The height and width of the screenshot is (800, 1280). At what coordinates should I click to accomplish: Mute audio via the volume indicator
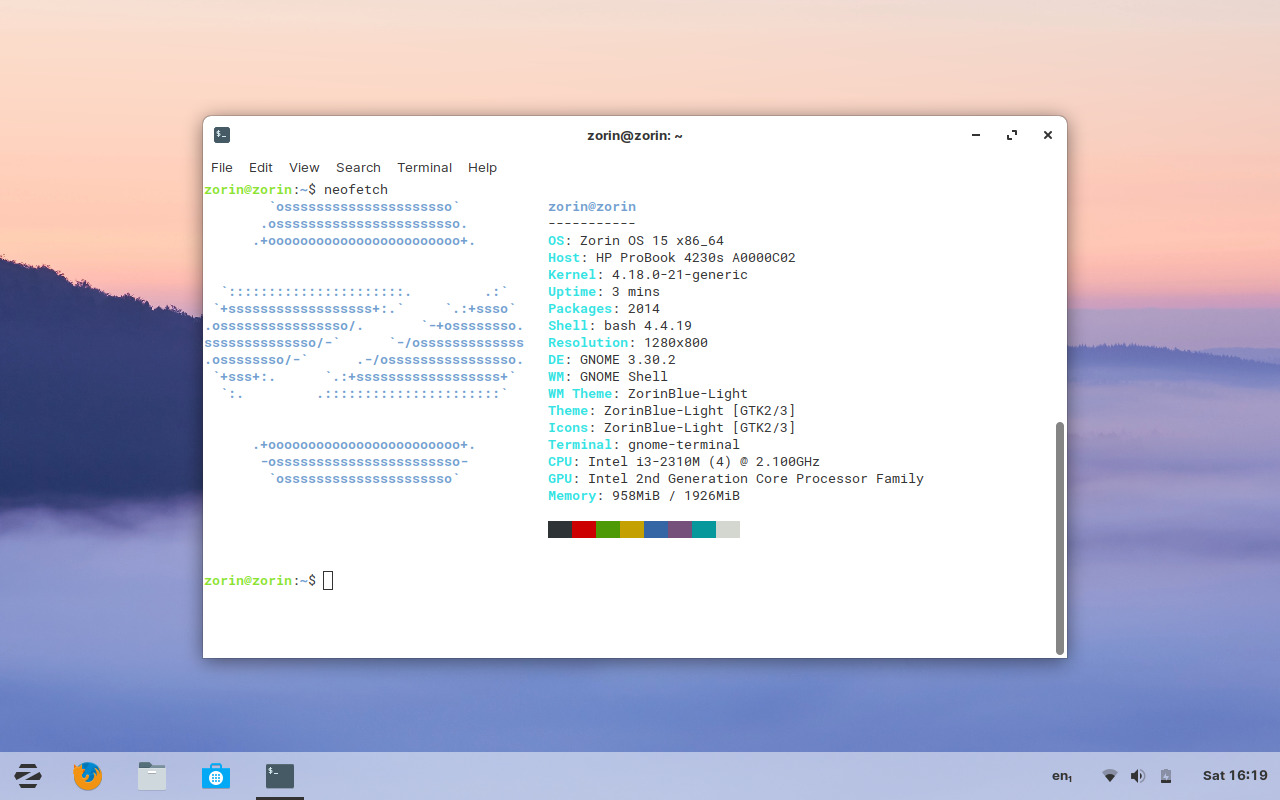(x=1137, y=775)
